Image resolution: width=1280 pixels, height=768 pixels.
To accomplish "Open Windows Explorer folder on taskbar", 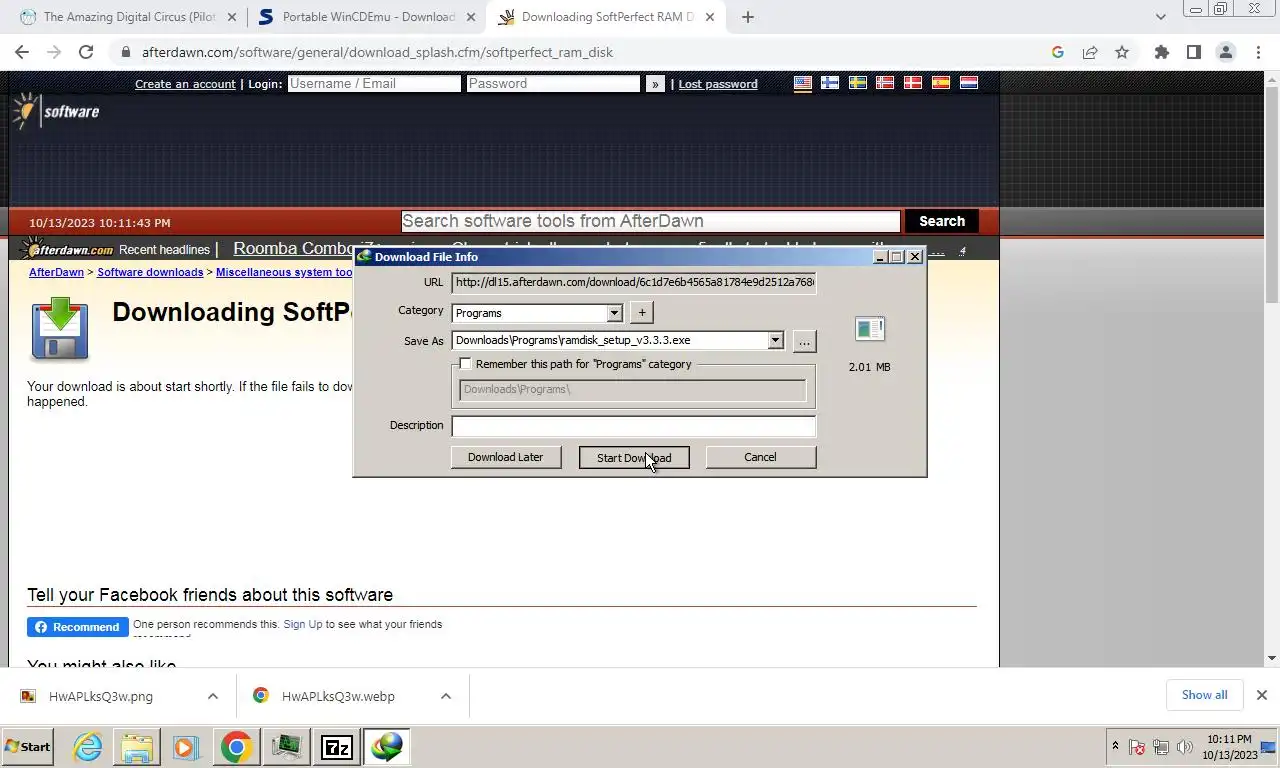I will 137,747.
